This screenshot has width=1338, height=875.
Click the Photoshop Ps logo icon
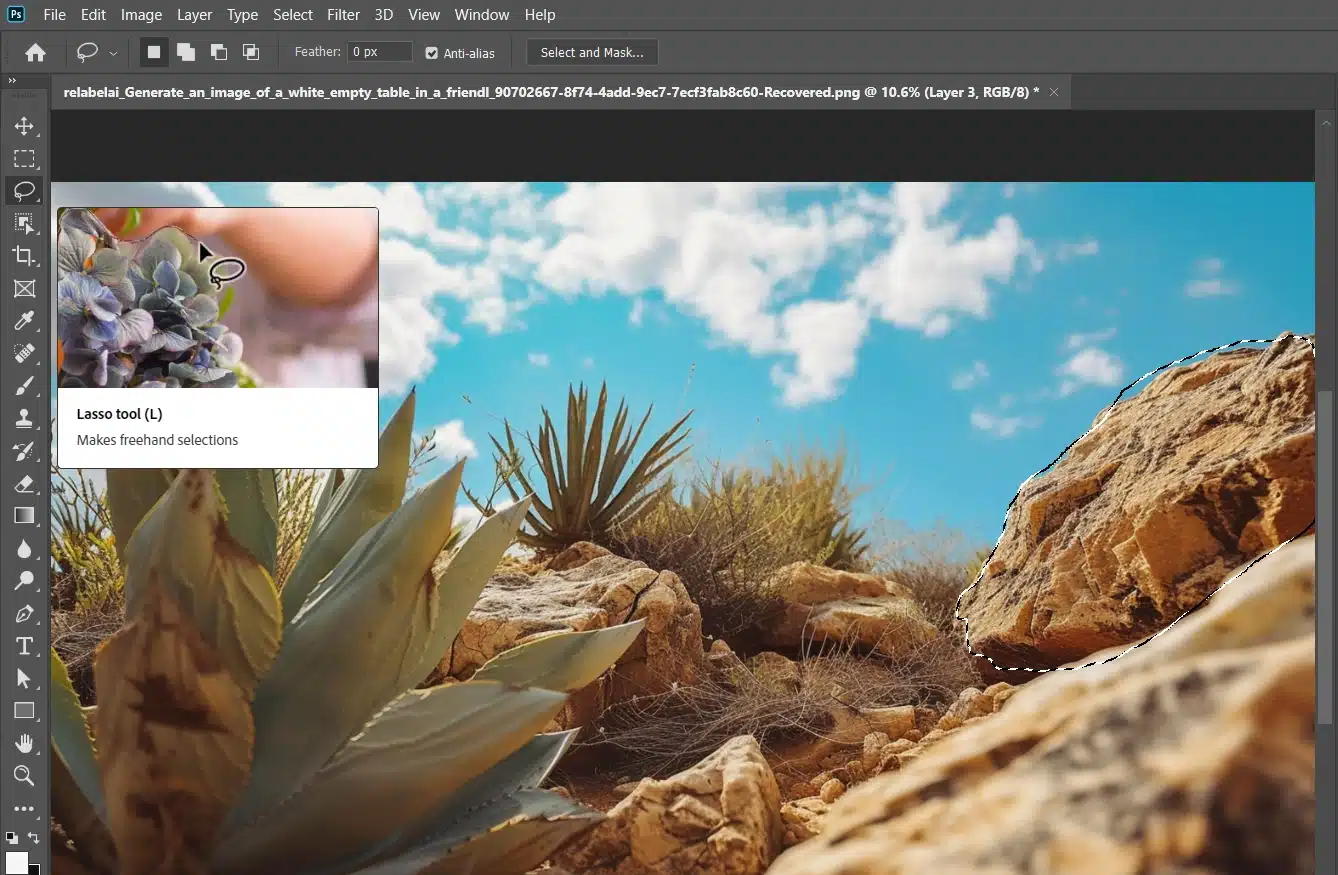(x=16, y=14)
